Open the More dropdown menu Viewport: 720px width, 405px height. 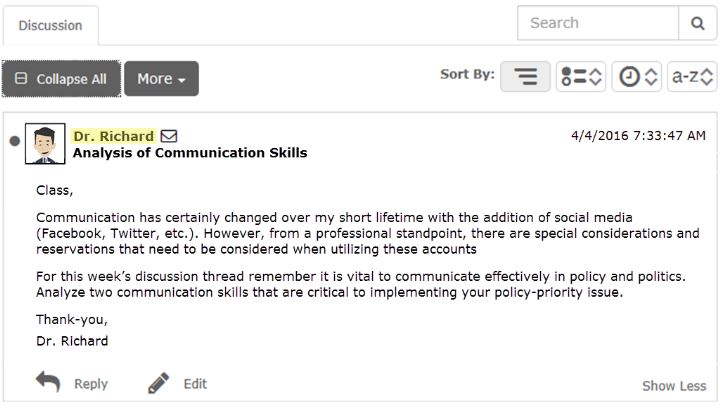click(161, 79)
